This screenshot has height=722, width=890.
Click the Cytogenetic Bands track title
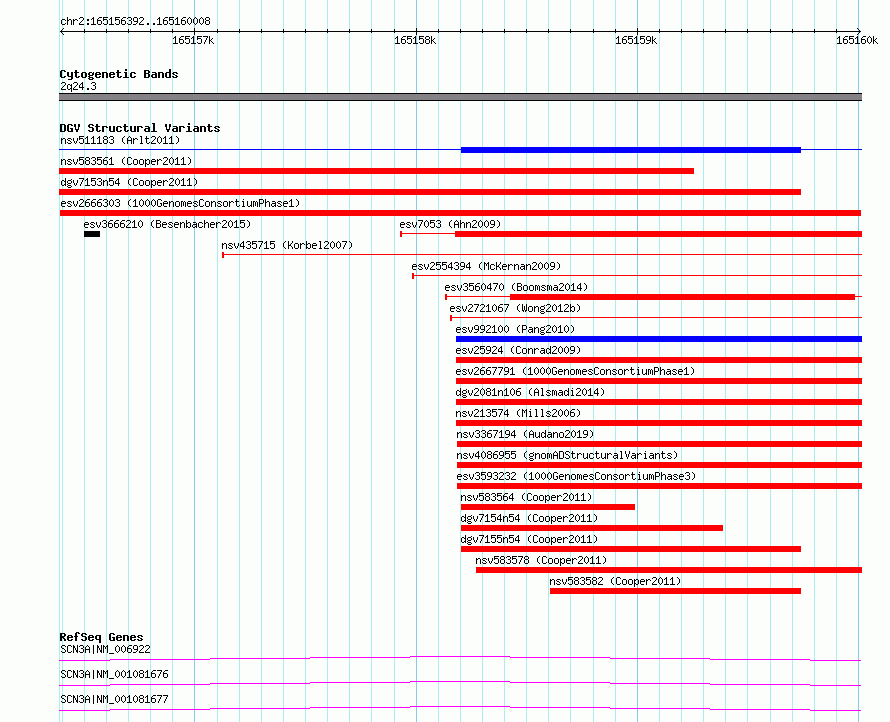119,74
